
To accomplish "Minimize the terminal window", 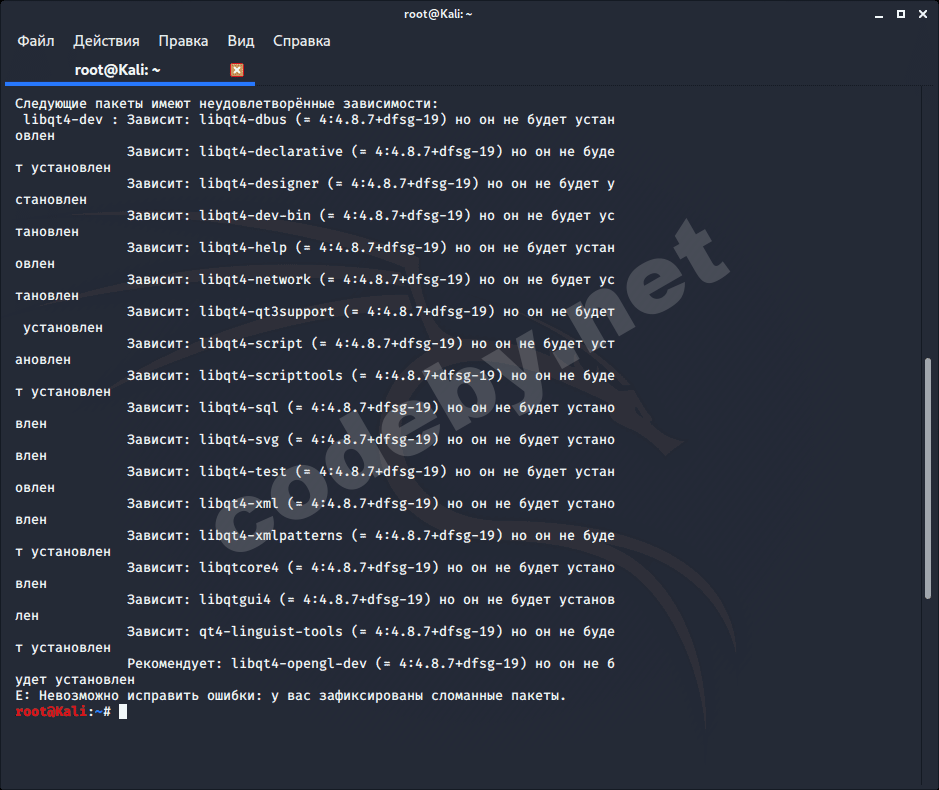I will 879,14.
